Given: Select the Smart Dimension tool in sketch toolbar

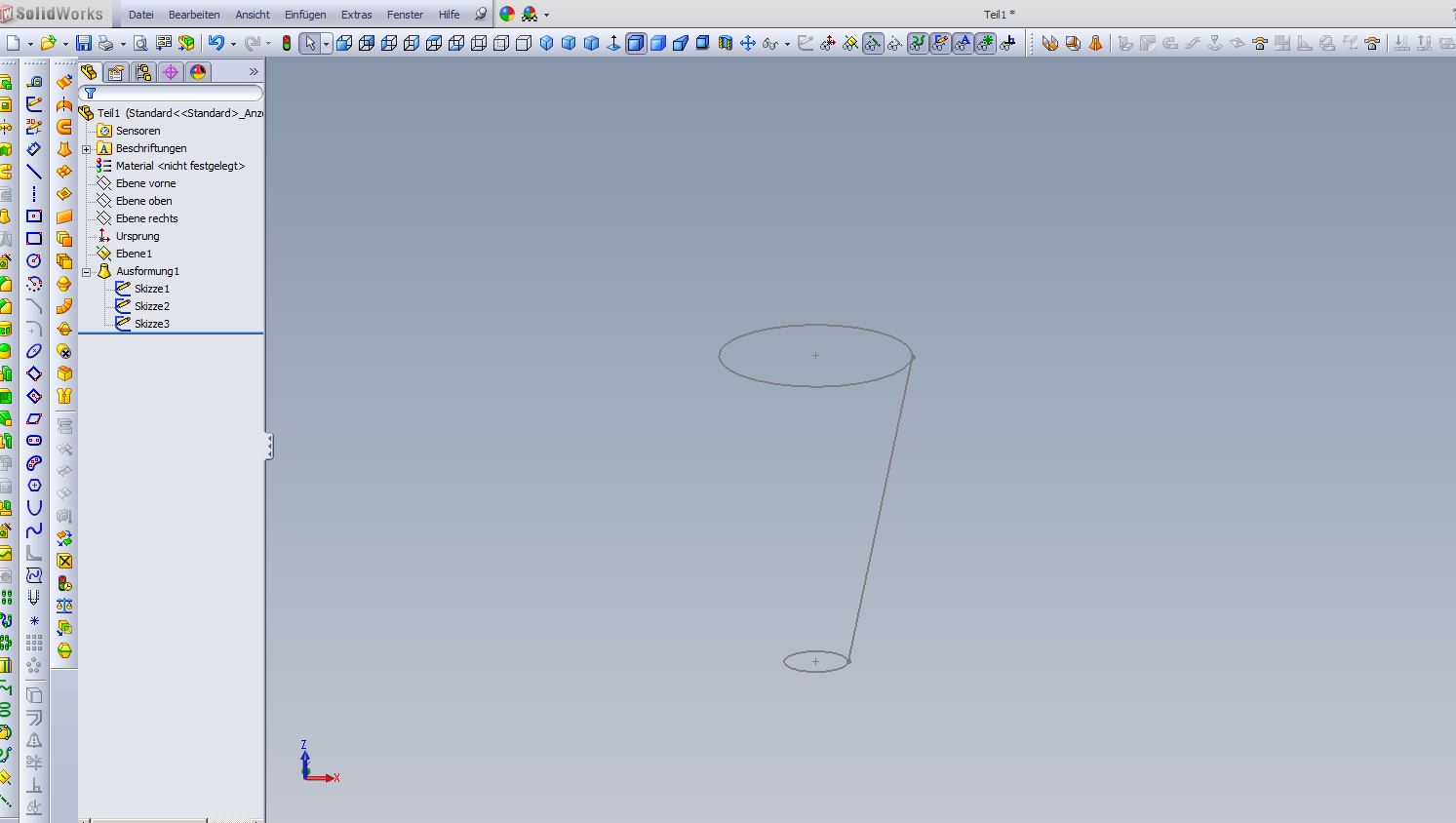Looking at the screenshot, I should point(34,149).
